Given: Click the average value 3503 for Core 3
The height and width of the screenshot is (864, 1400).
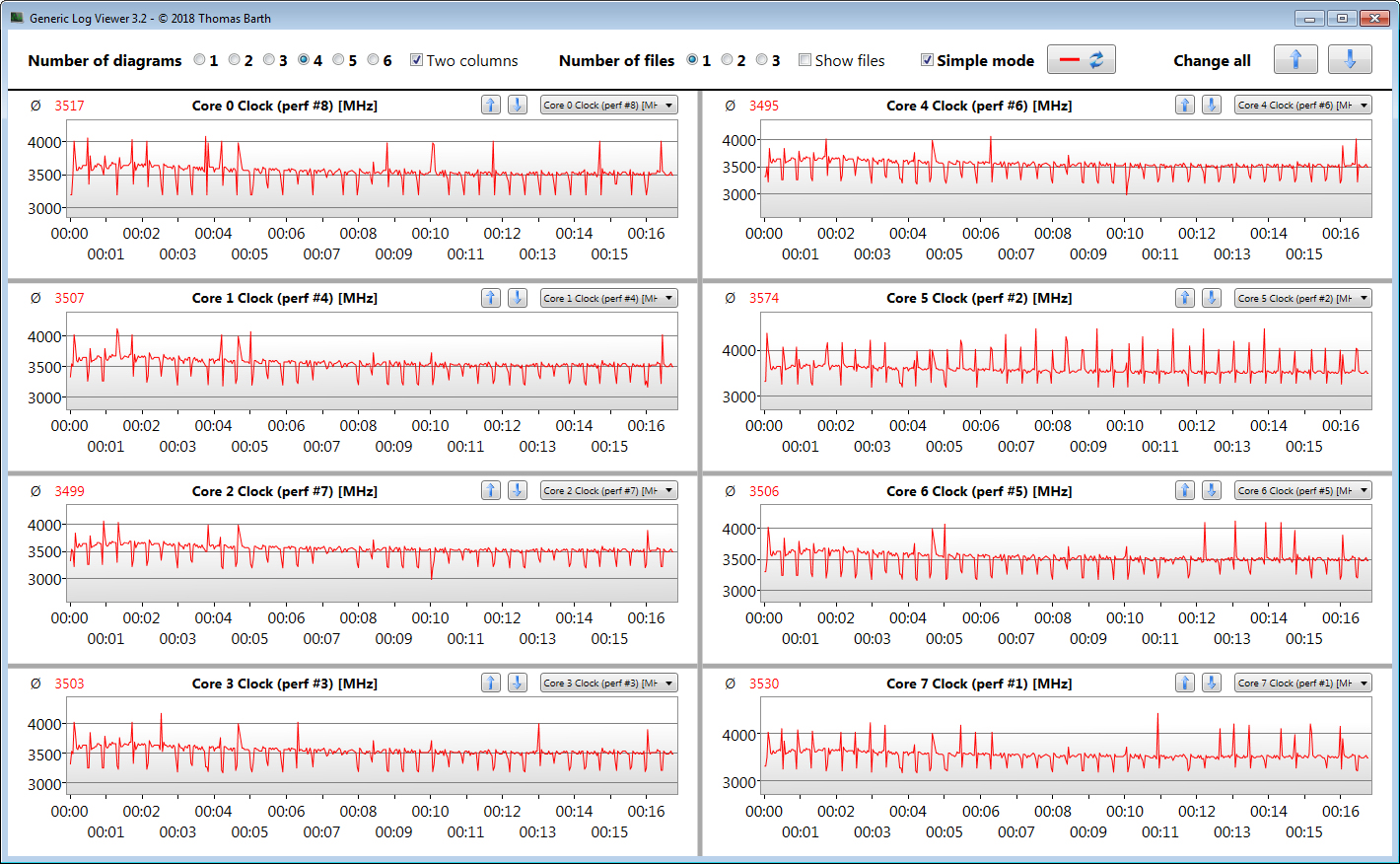Looking at the screenshot, I should tap(69, 684).
